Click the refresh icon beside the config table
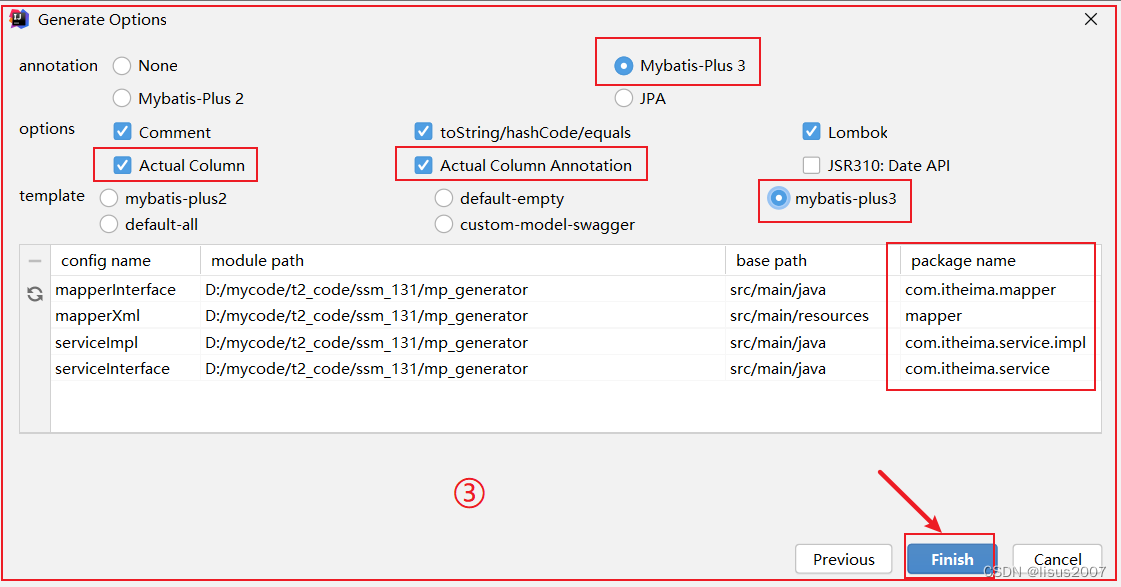The image size is (1121, 587). pos(35,294)
